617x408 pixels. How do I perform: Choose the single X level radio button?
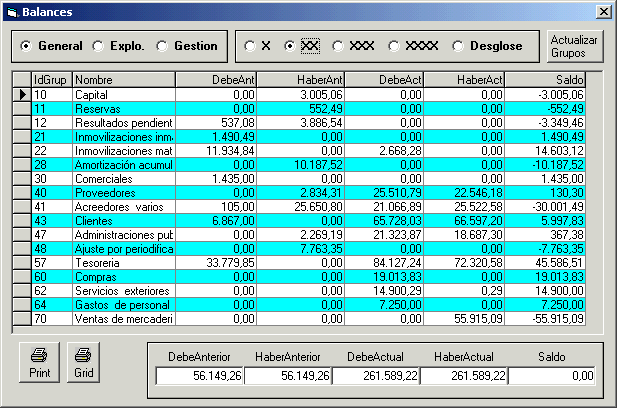click(x=250, y=46)
